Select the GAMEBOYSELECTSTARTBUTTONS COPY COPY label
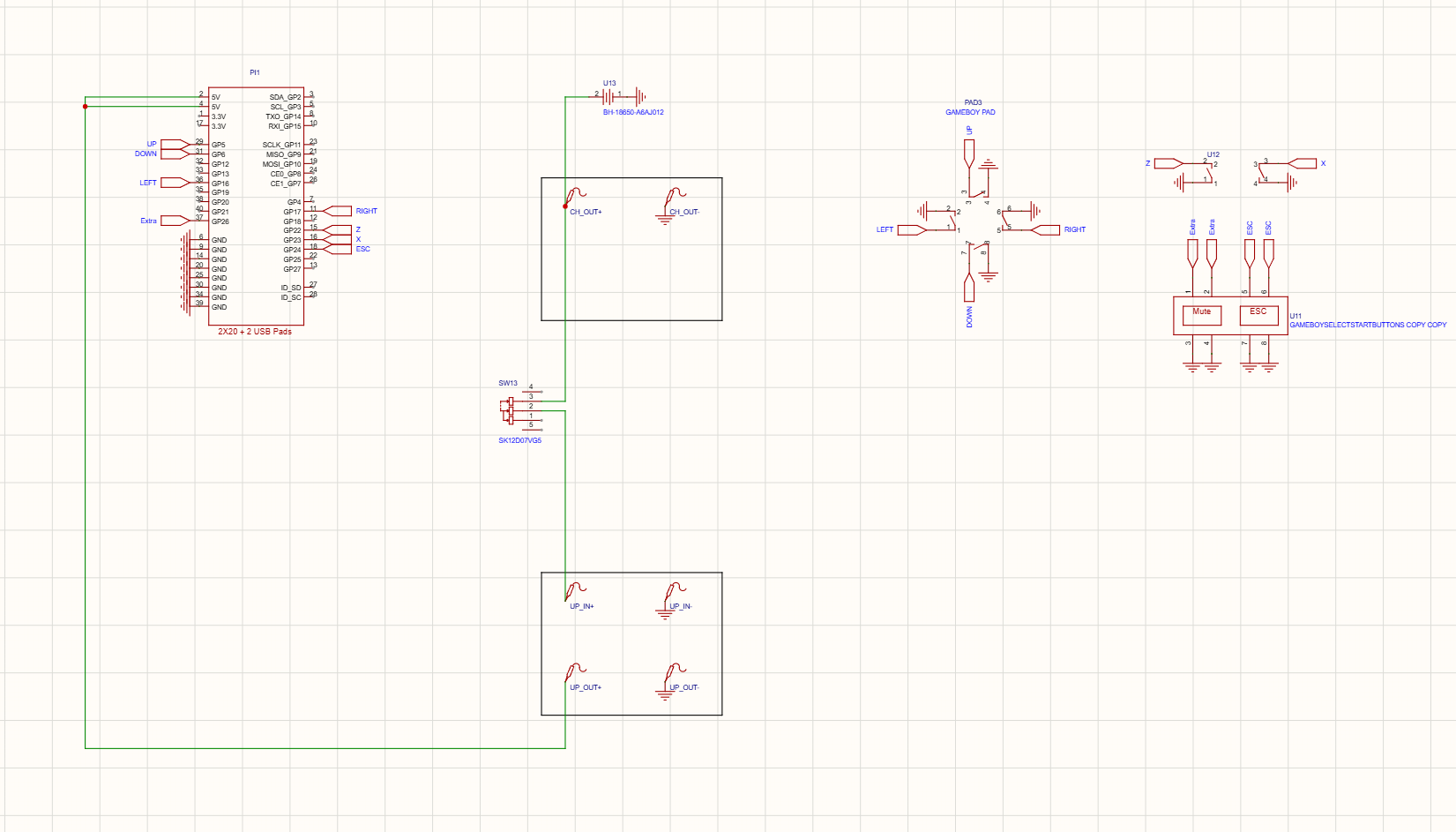Screen dimensions: 1456x832 click(x=1368, y=325)
